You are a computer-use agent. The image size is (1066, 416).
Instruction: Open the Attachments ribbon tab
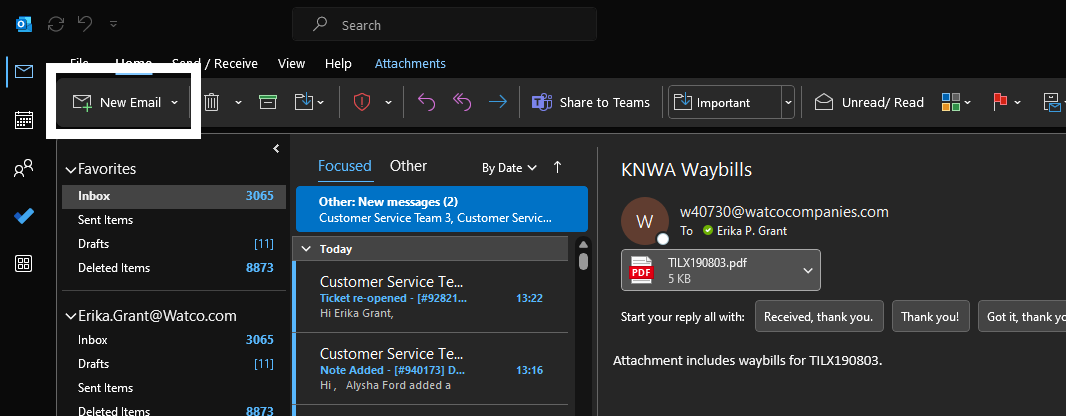click(x=410, y=63)
